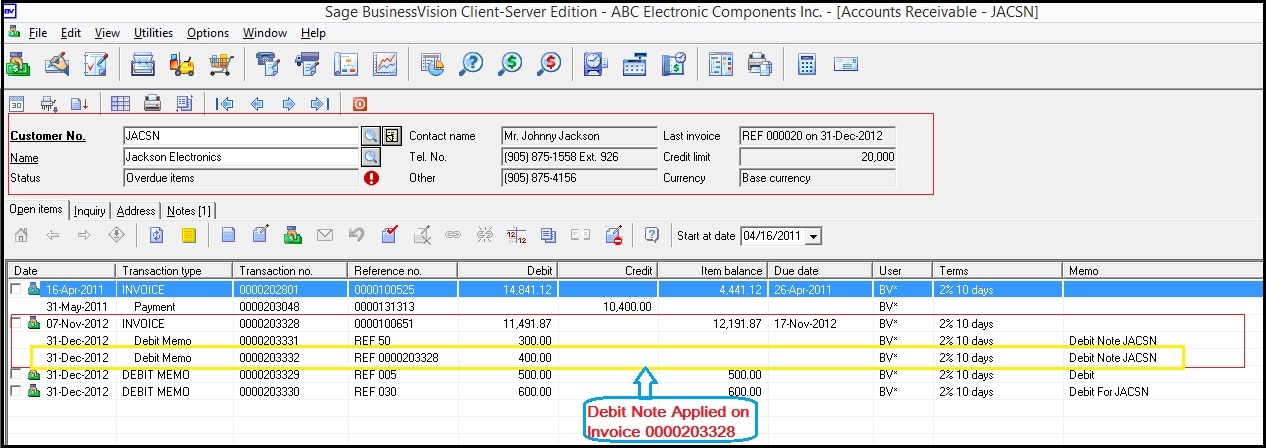Click the red power exit icon
1266x448 pixels.
click(360, 103)
